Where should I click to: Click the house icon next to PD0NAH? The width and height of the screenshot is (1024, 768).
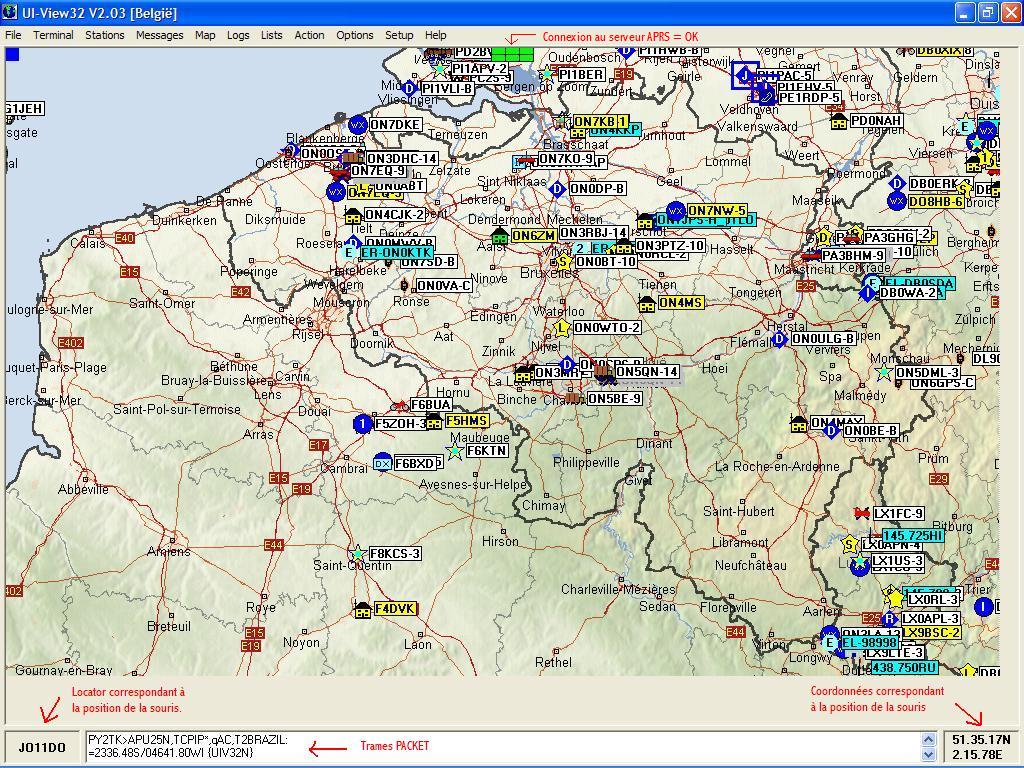839,121
